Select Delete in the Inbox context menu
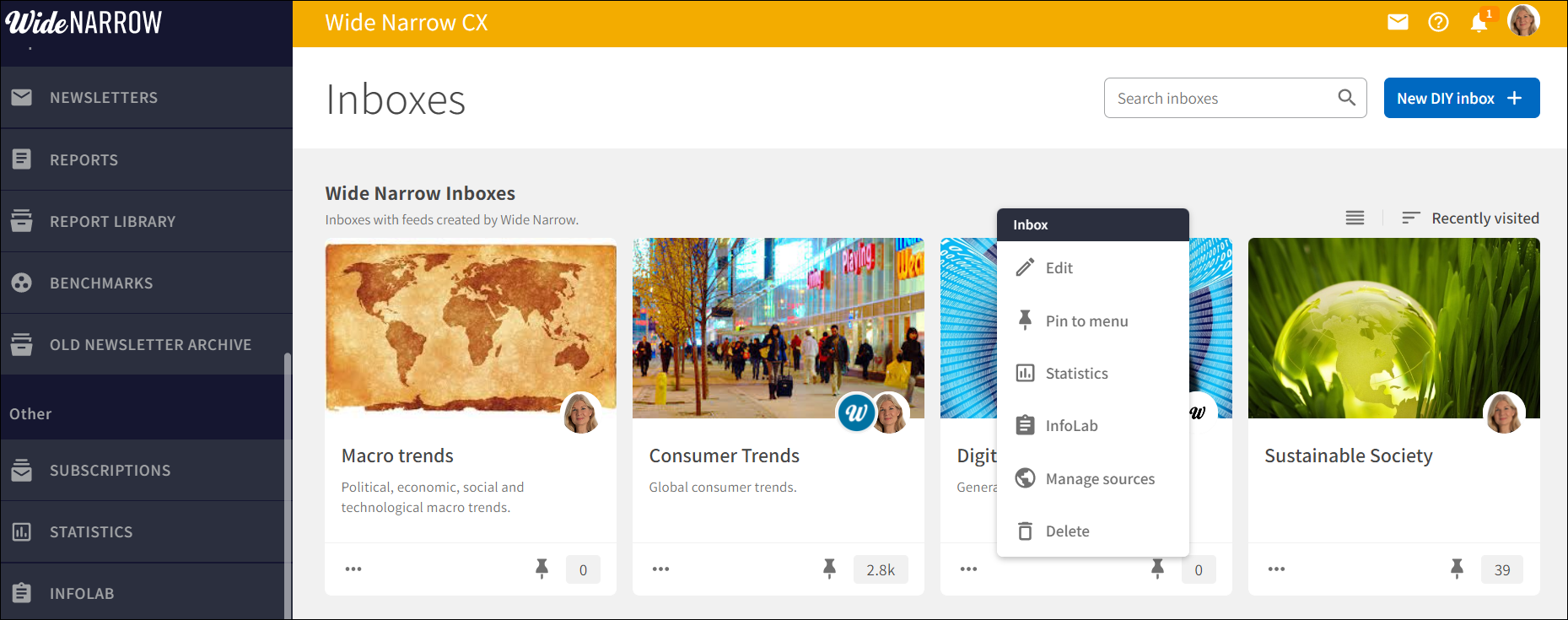This screenshot has width=1568, height=620. tap(1093, 531)
